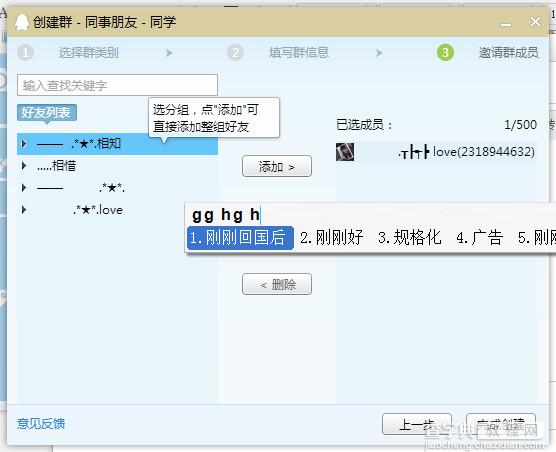
Task: Select member love(2318944632) in selected list
Action: pyautogui.click(x=437, y=152)
